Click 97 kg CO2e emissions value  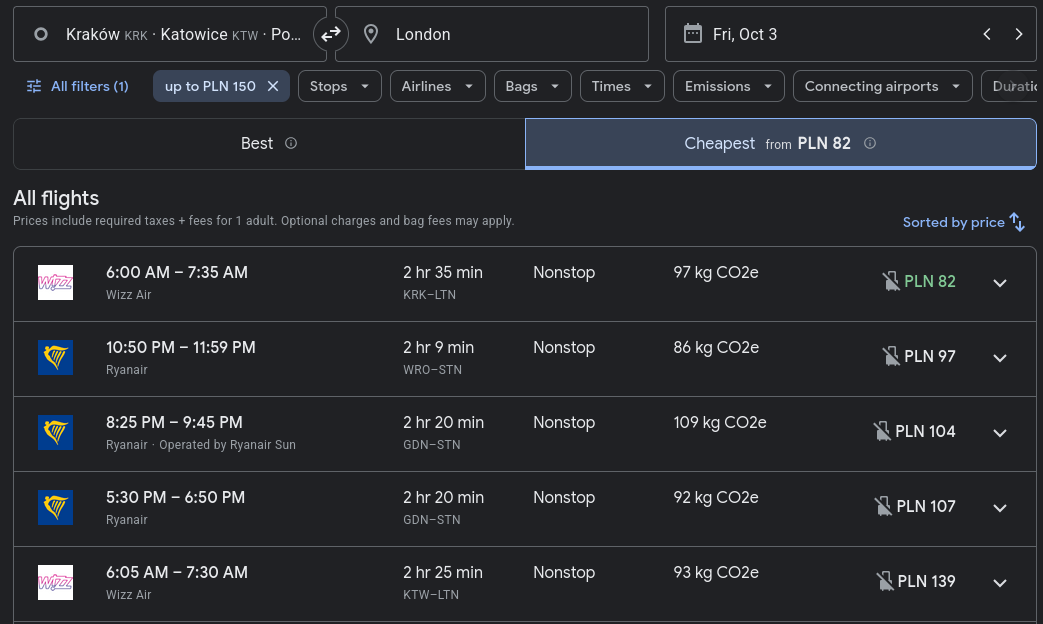tap(716, 273)
